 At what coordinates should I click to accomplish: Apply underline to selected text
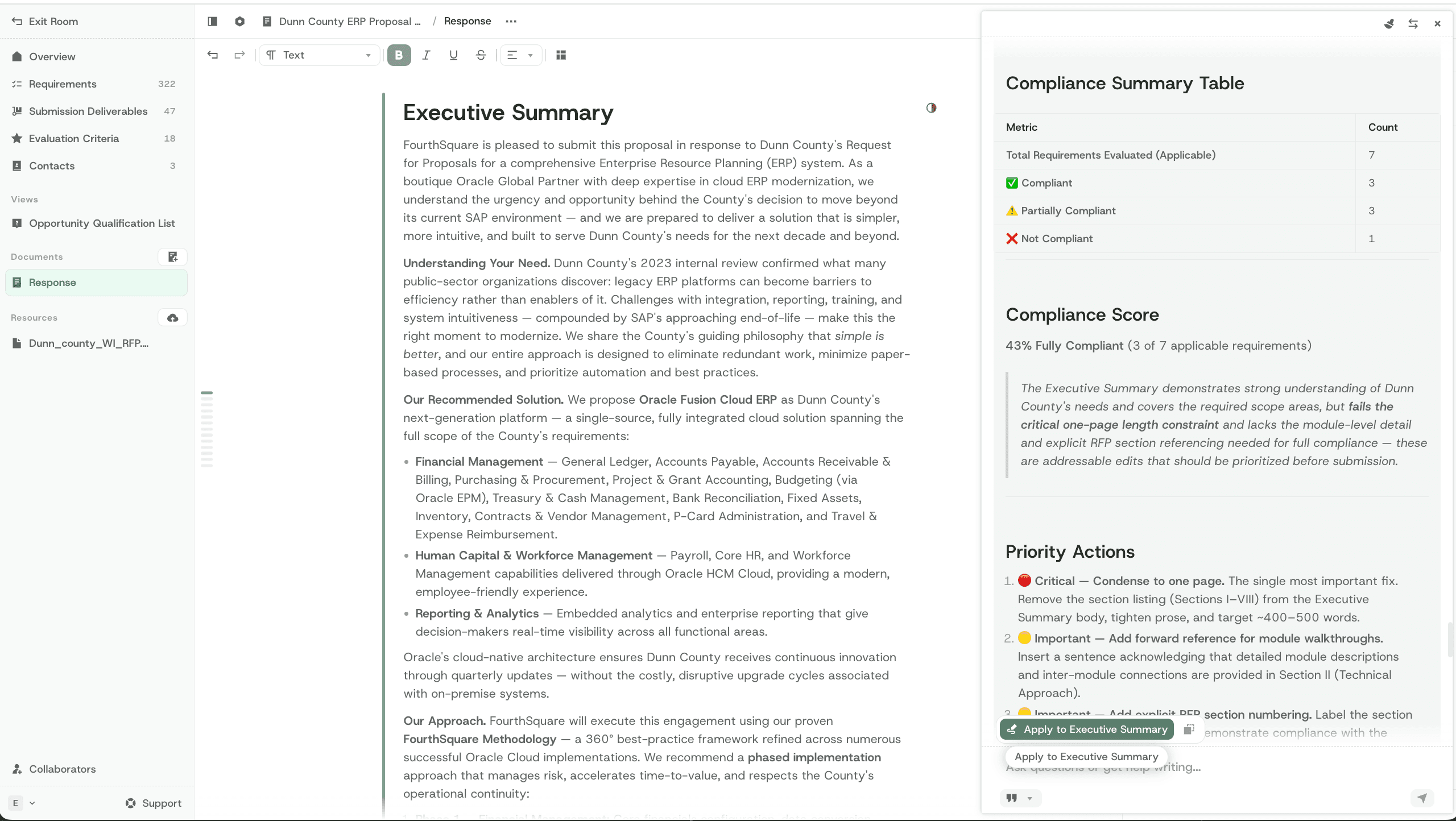tap(453, 55)
